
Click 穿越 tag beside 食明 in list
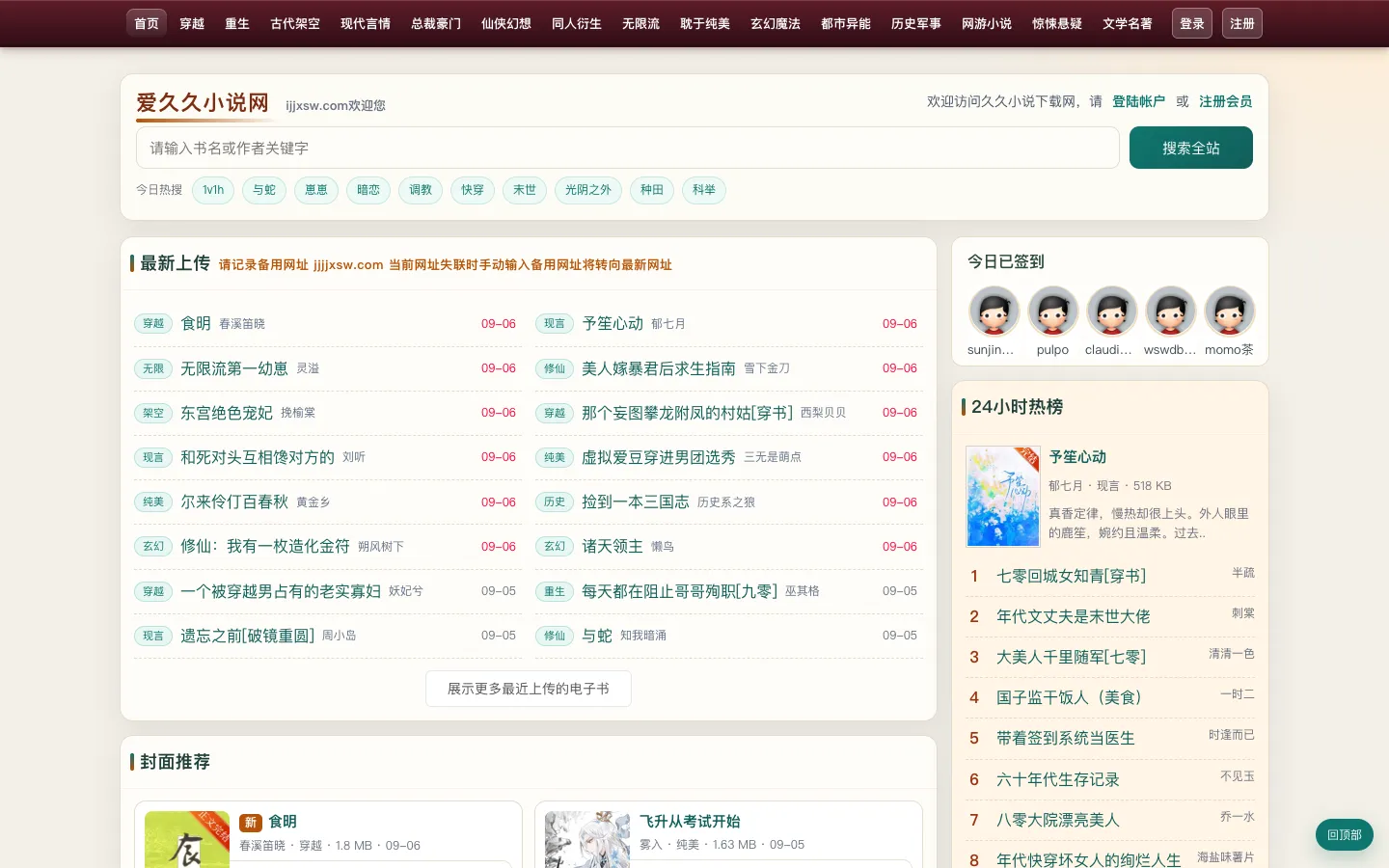point(153,324)
